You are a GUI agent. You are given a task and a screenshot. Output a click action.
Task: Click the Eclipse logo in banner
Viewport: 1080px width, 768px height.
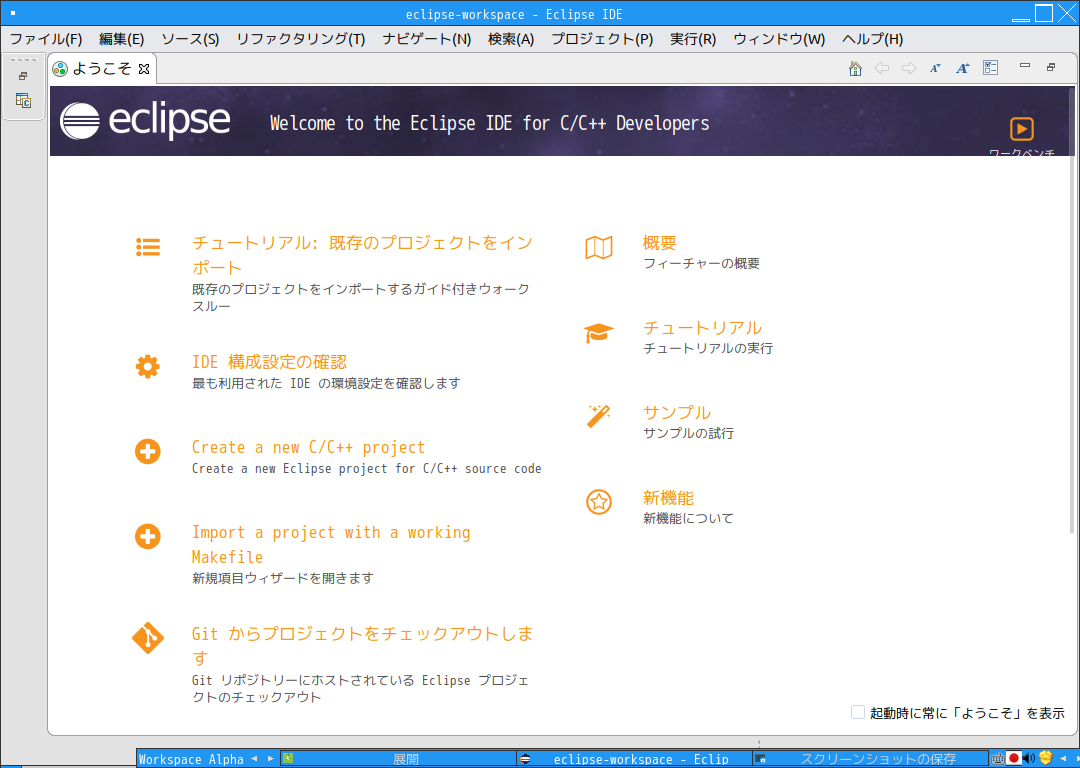point(145,121)
